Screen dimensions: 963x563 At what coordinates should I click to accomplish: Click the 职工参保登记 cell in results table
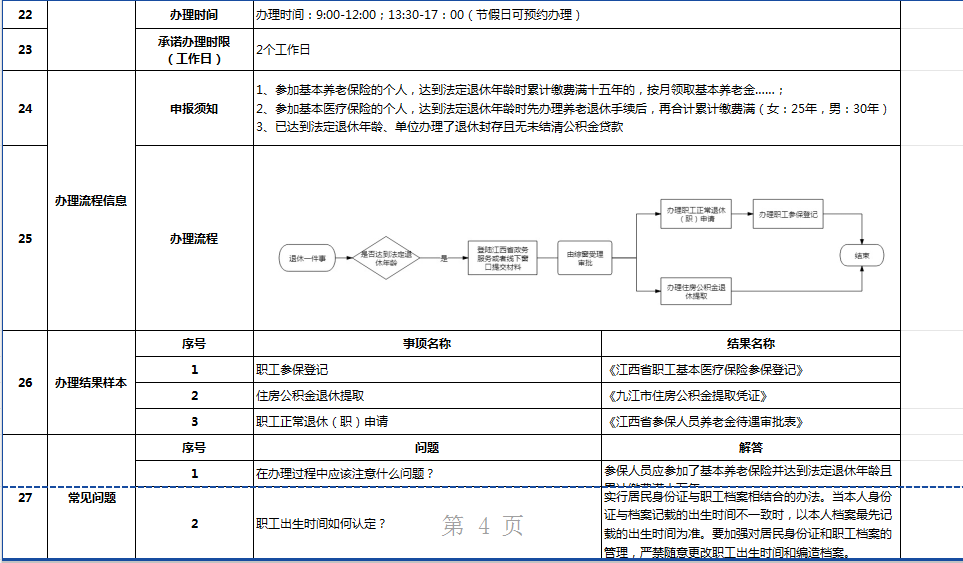click(427, 369)
